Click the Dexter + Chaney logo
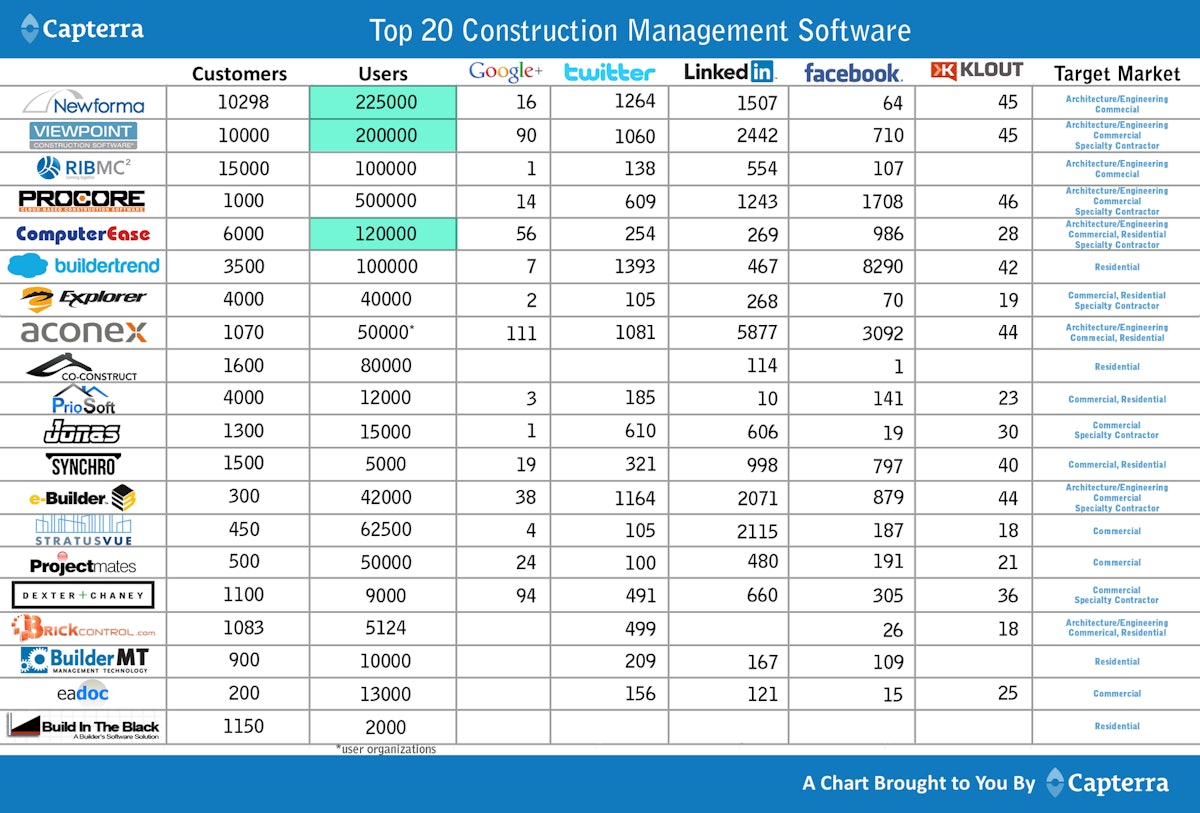 (84, 595)
